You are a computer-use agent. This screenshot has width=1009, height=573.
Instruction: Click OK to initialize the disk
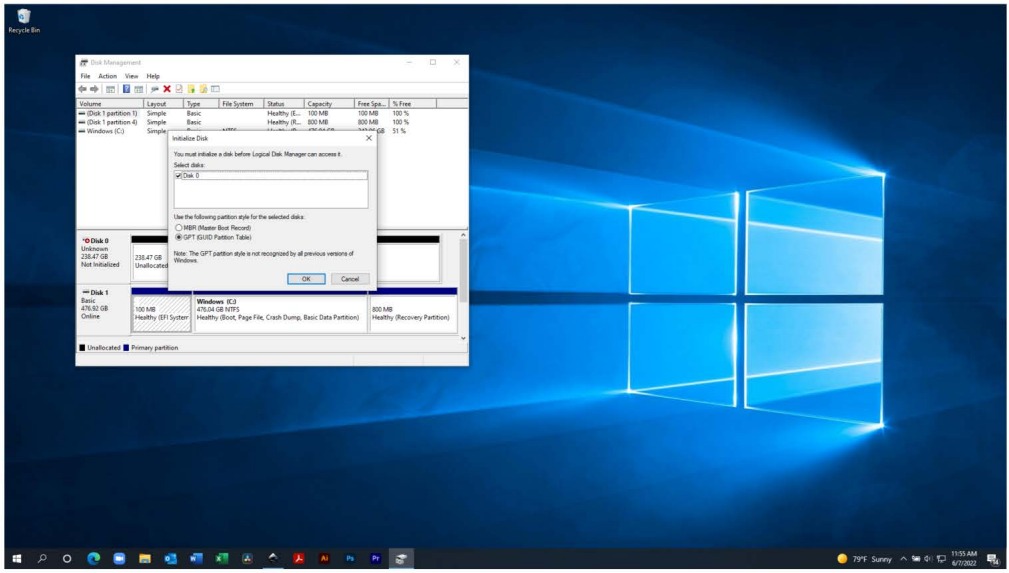point(306,279)
